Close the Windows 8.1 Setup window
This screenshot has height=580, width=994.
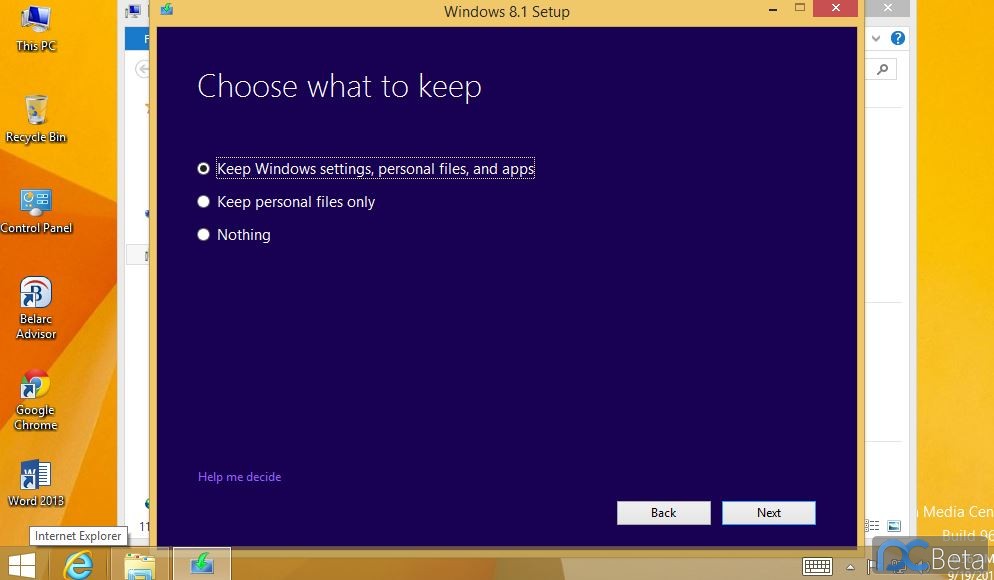point(836,8)
